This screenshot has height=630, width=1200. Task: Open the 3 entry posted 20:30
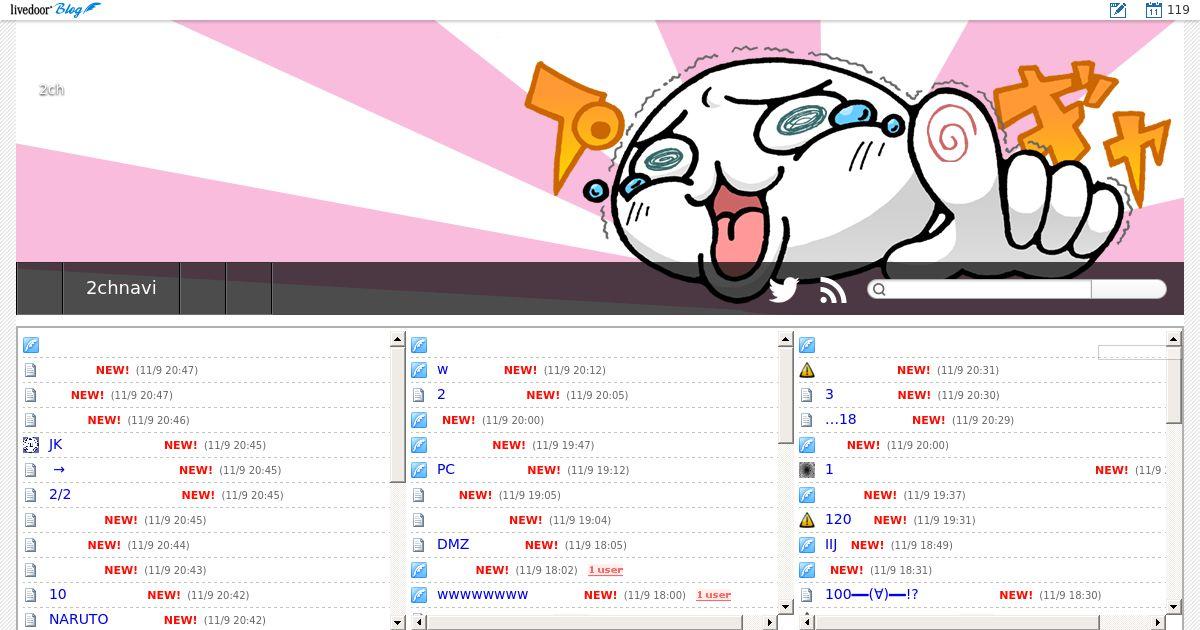point(829,395)
